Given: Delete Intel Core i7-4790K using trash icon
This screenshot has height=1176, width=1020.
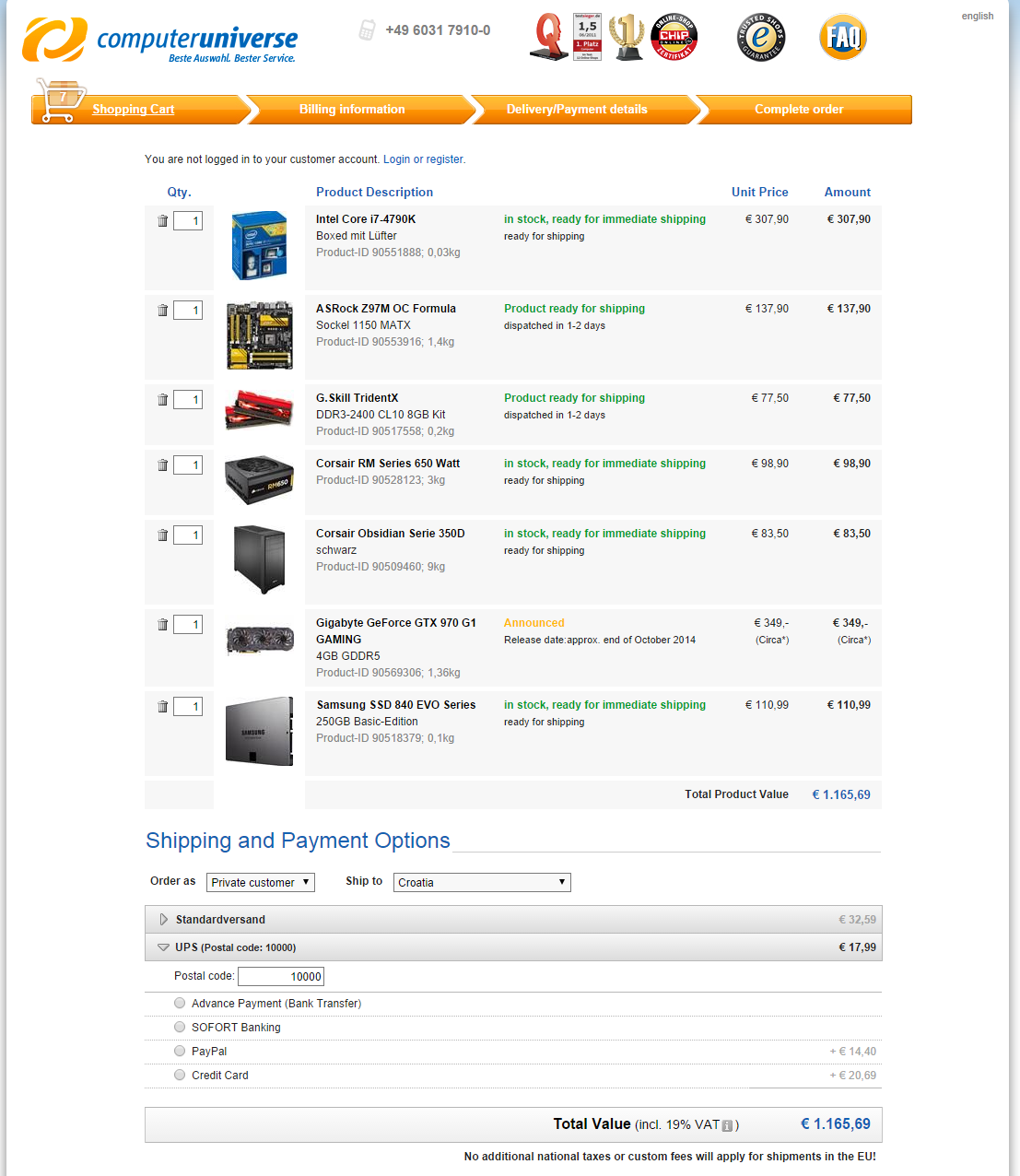Looking at the screenshot, I should click(x=163, y=221).
